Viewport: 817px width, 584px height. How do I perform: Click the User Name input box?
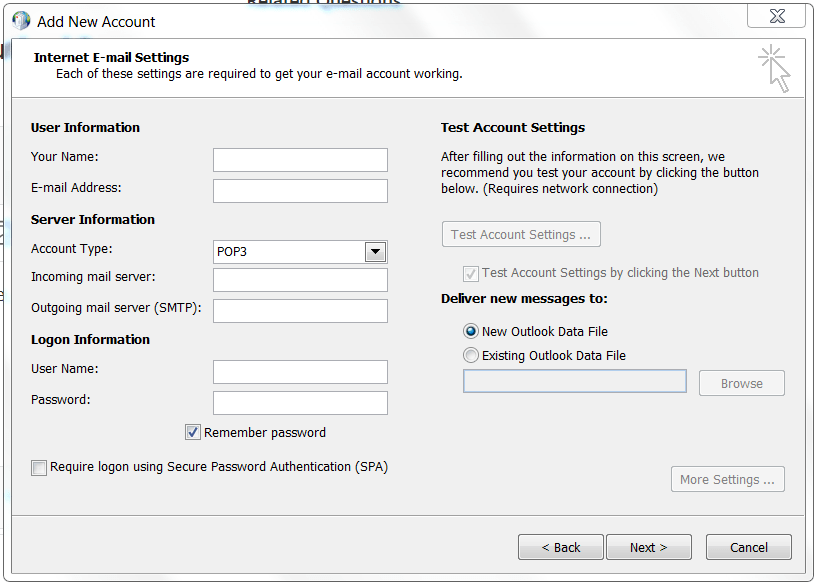pos(300,372)
